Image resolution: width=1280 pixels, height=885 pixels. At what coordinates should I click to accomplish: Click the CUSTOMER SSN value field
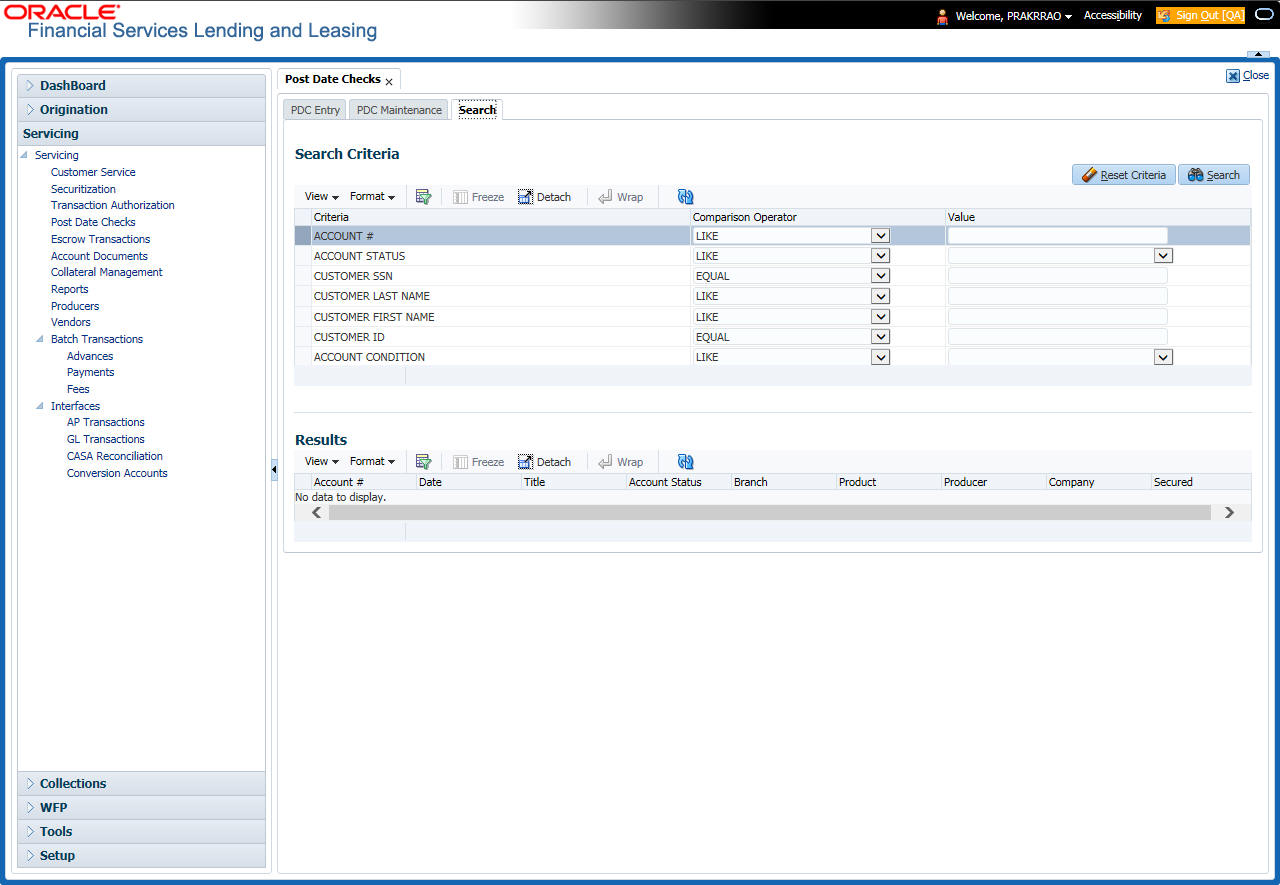[x=1057, y=276]
